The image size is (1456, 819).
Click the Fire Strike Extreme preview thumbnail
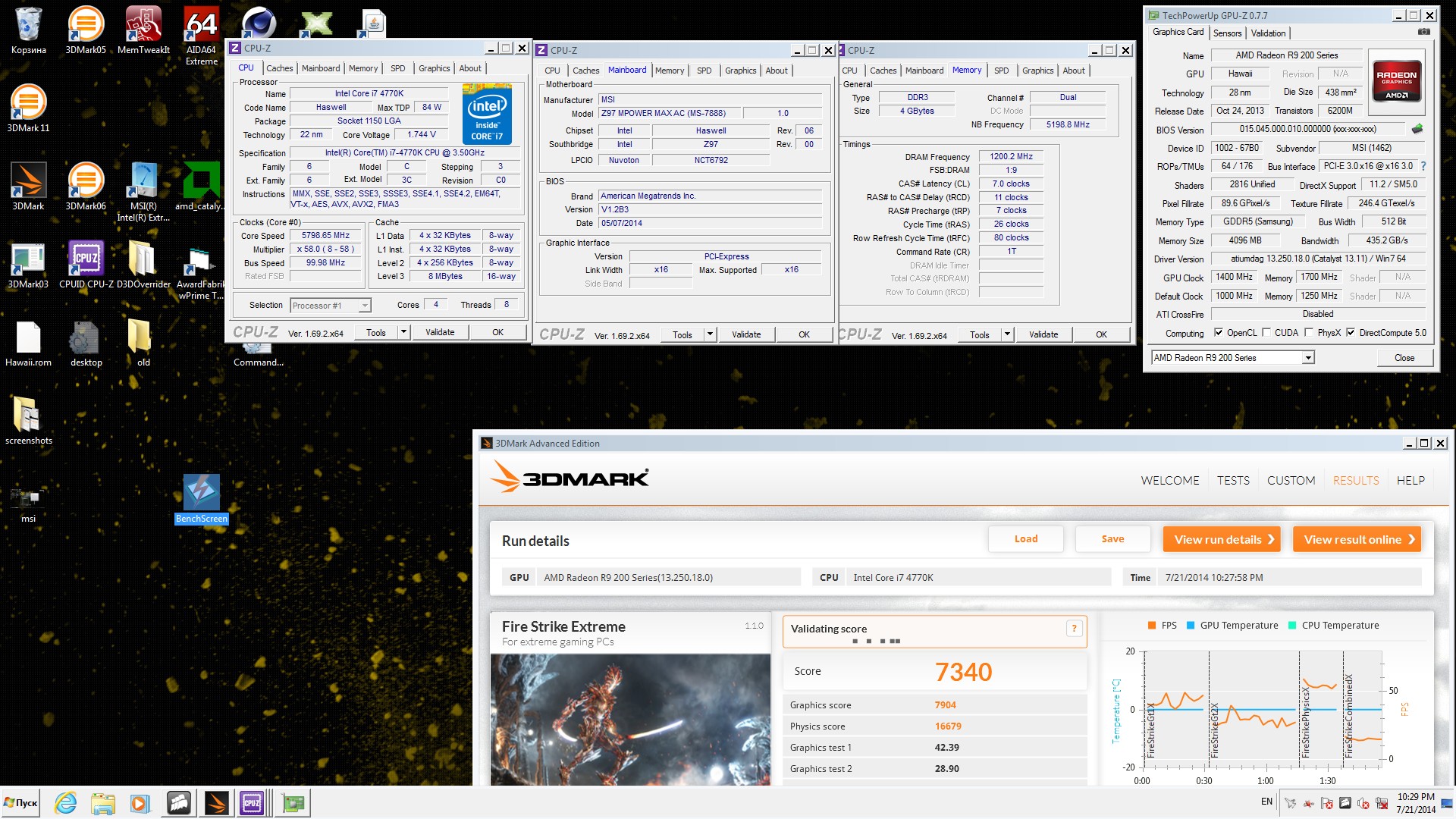[x=630, y=720]
